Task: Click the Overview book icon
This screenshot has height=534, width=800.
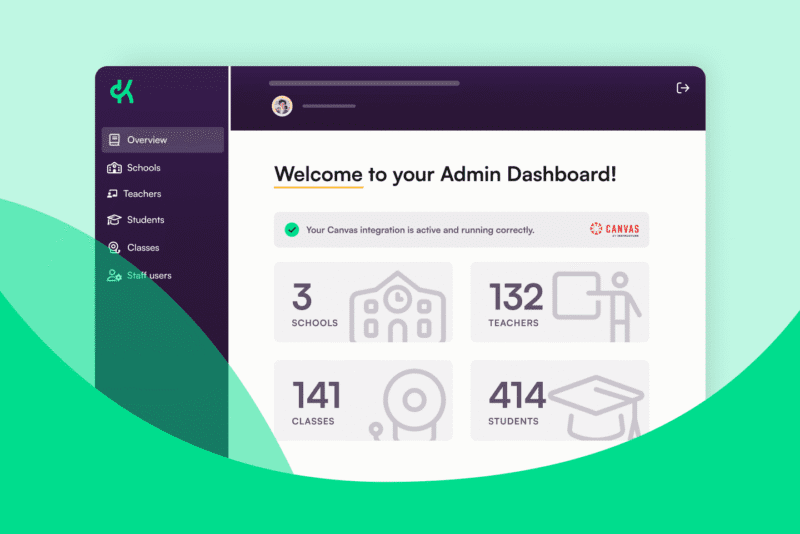Action: [114, 140]
